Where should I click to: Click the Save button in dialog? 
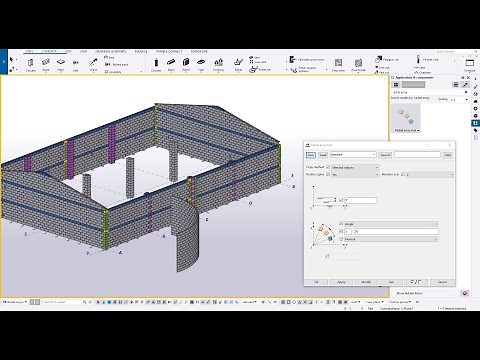[311, 155]
